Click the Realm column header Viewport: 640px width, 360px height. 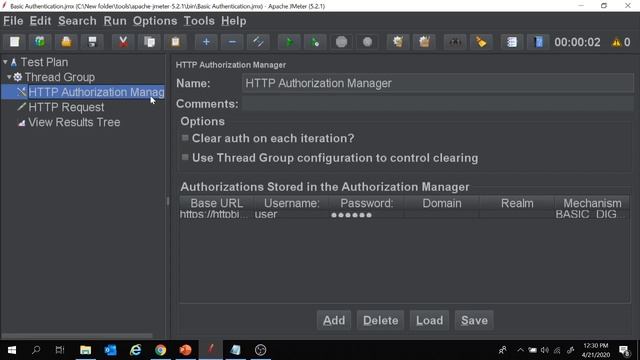pos(517,203)
